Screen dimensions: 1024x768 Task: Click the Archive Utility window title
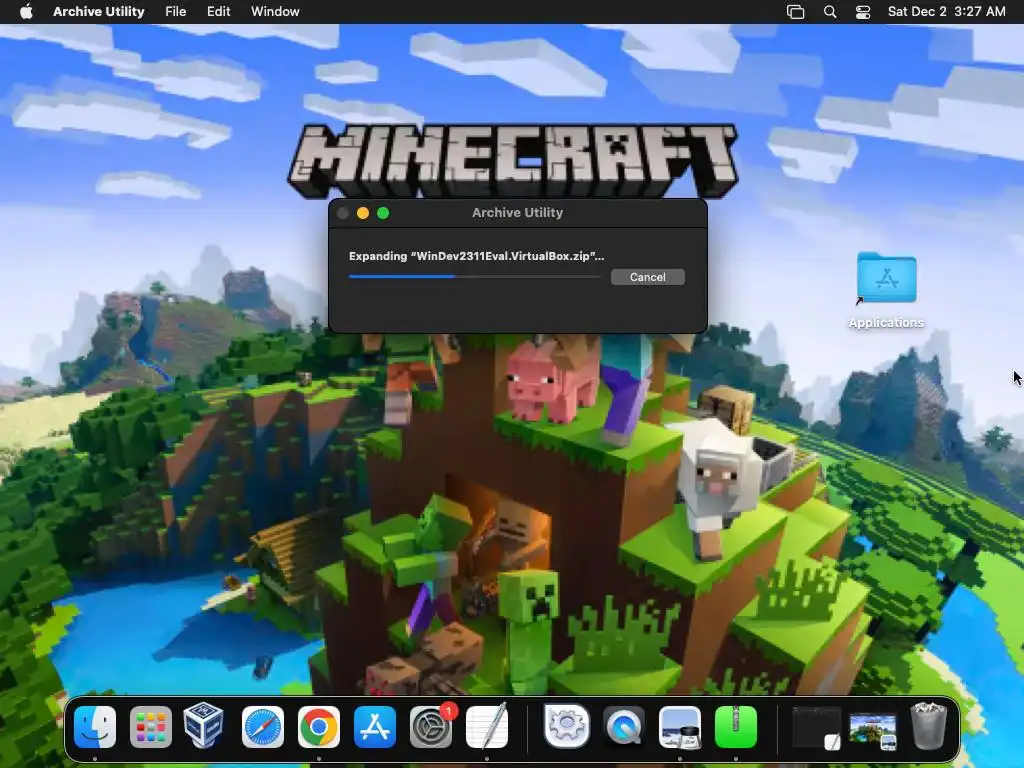517,212
